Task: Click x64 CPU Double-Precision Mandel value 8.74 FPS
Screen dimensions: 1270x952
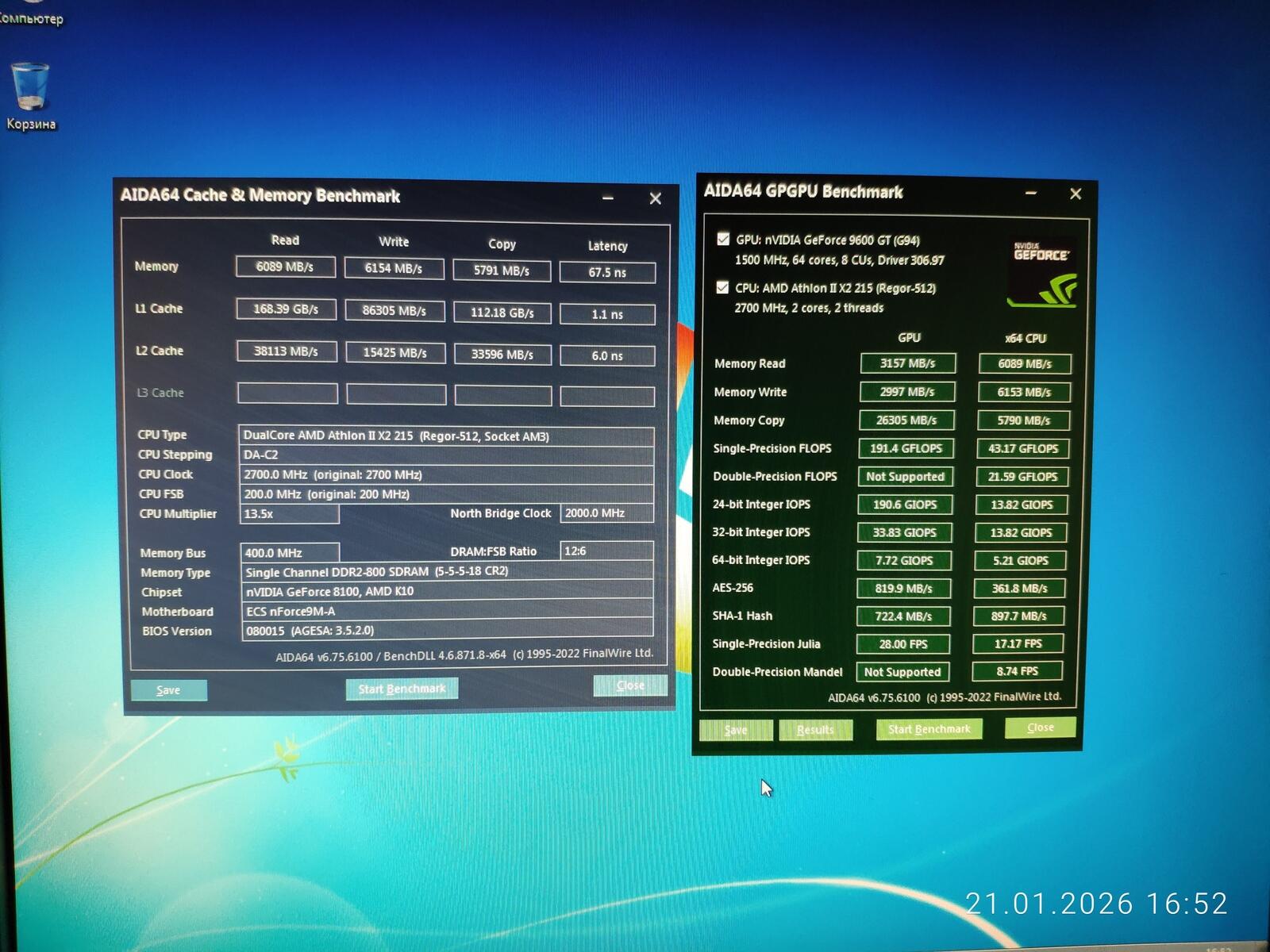Action: 1018,671
